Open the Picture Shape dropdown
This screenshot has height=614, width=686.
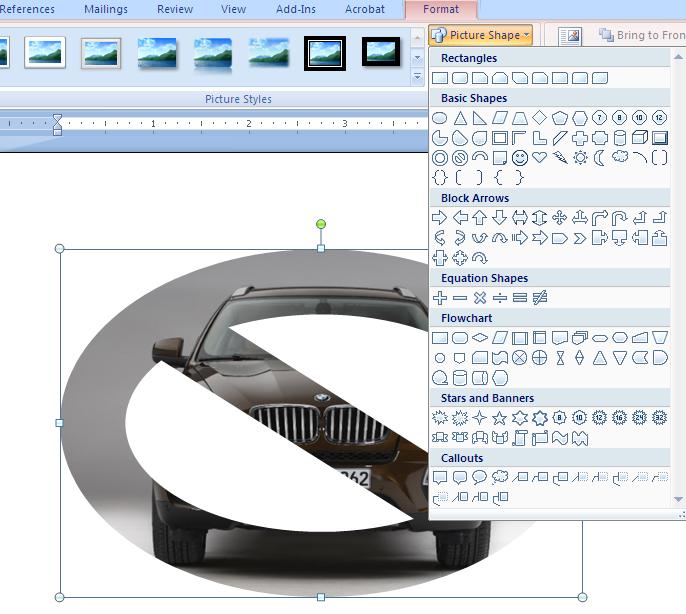point(480,35)
